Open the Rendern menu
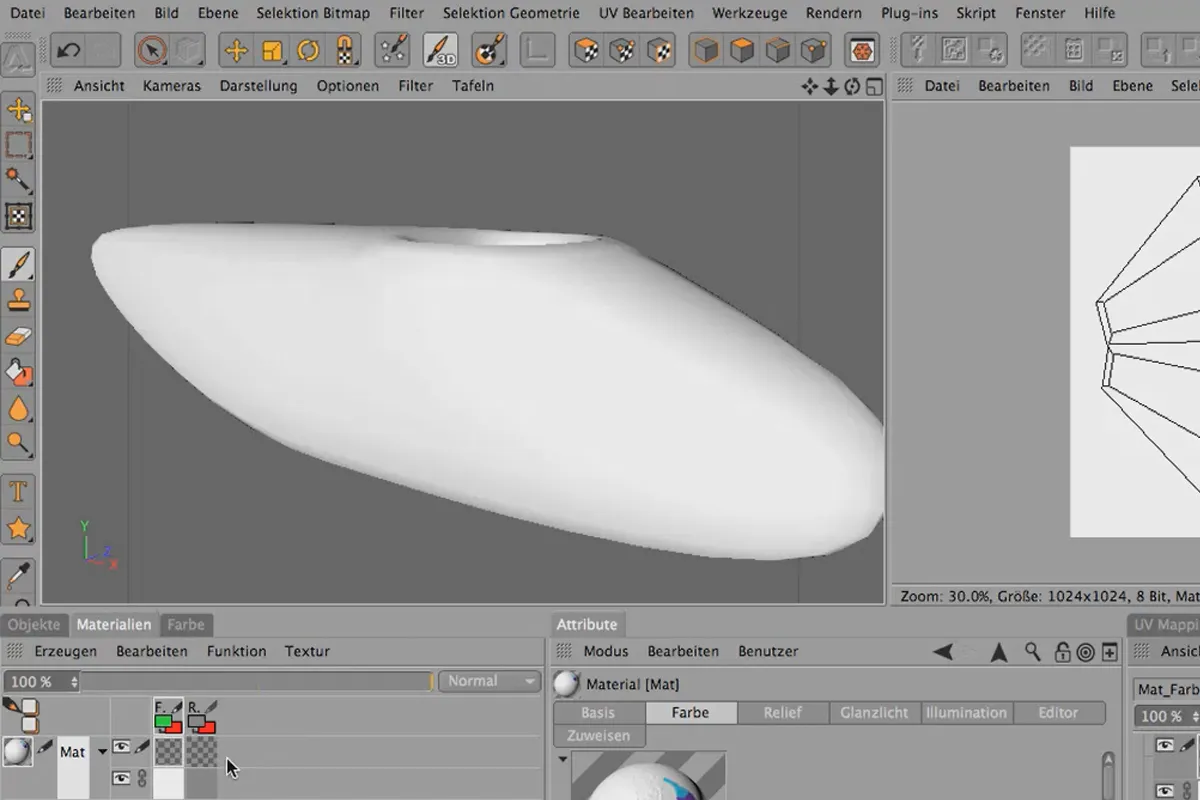1200x800 pixels. click(x=833, y=13)
